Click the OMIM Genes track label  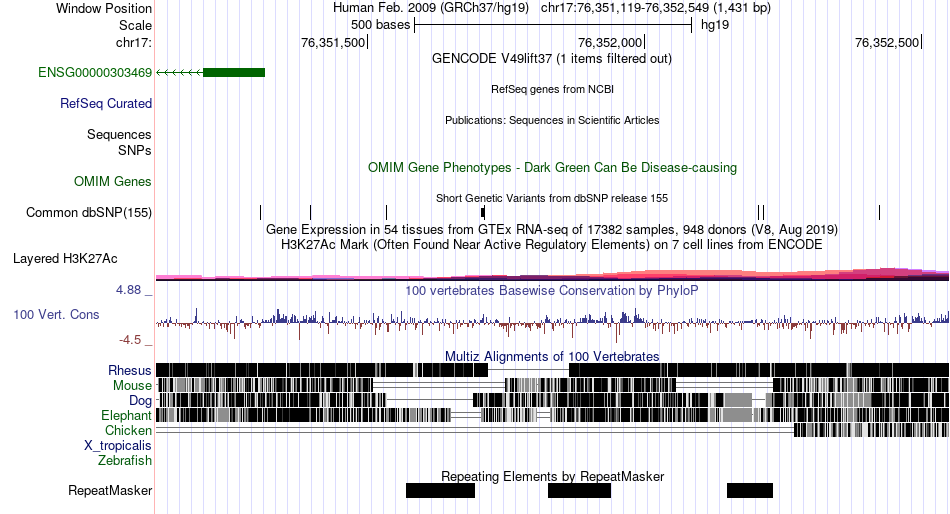(x=113, y=182)
